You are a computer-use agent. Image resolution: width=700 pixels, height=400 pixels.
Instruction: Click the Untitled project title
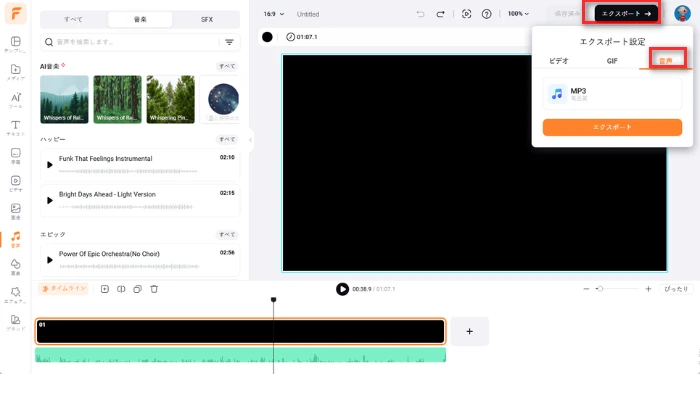coord(308,14)
